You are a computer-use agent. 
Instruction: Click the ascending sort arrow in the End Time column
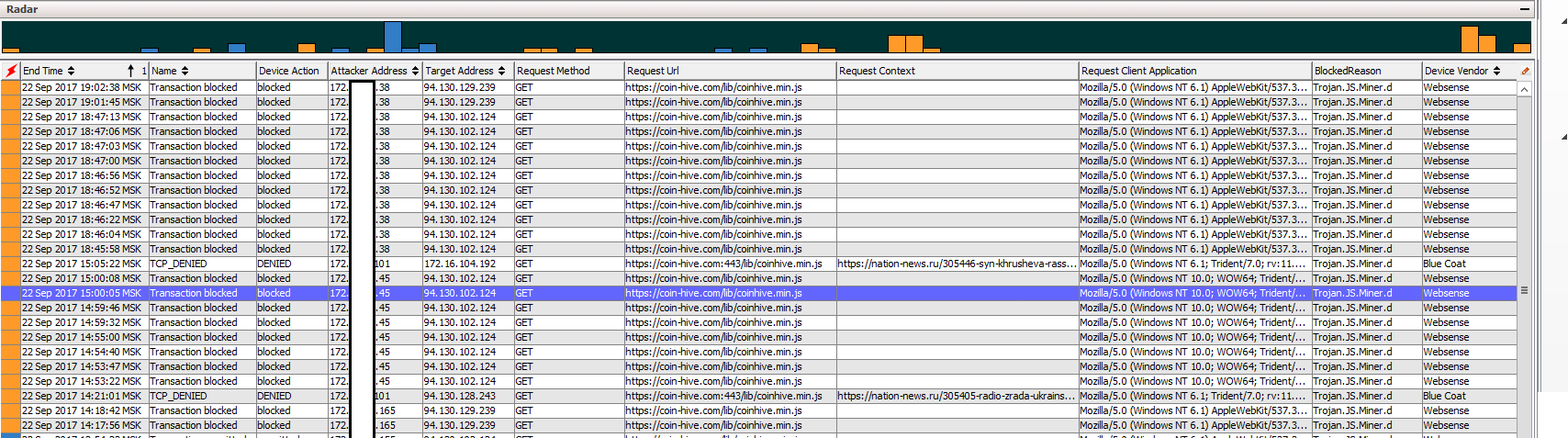click(x=130, y=71)
